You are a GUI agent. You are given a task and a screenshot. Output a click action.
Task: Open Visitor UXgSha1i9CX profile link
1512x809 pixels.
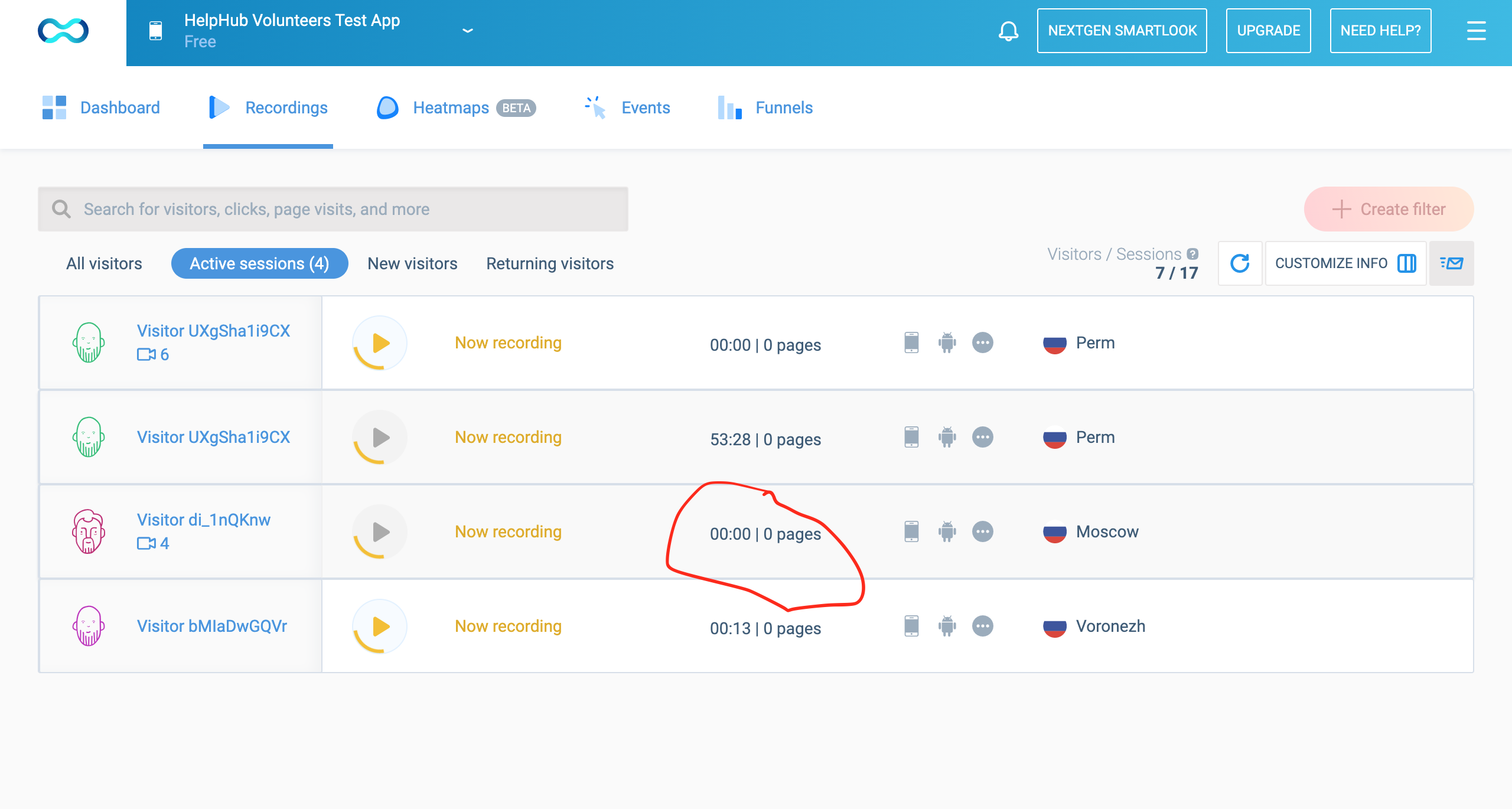[x=213, y=331]
